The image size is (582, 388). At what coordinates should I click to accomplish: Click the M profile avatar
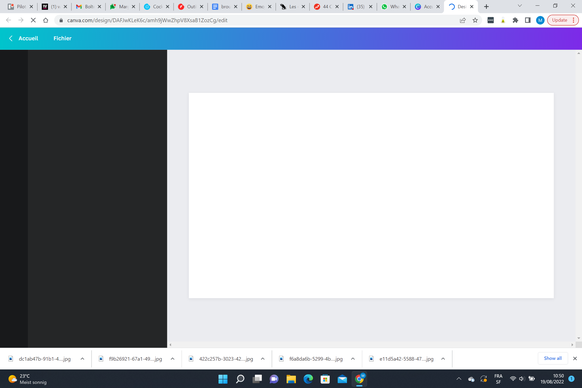[540, 20]
